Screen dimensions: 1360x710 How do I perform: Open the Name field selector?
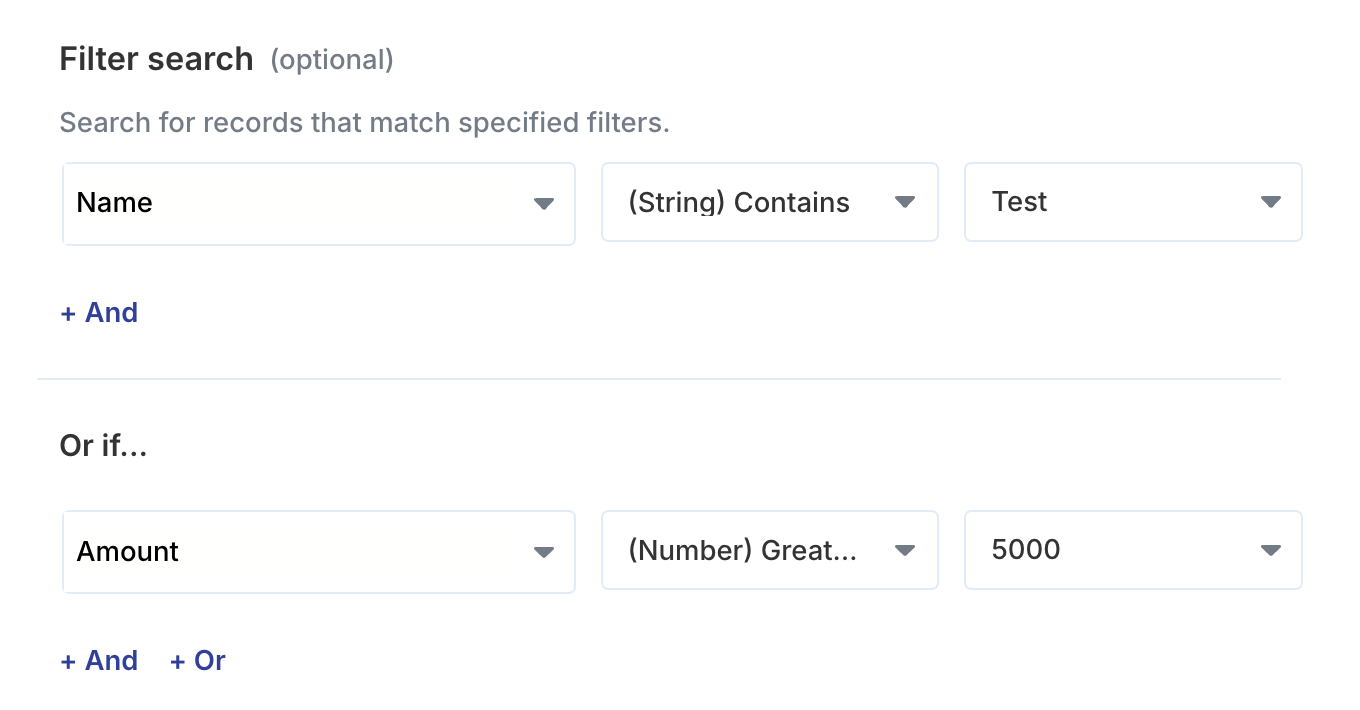point(300,204)
